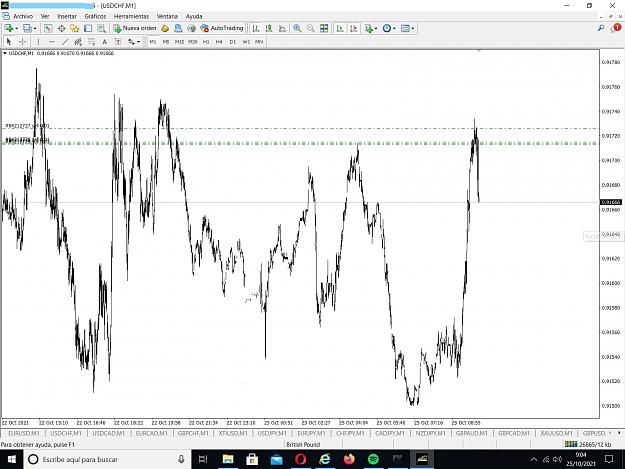Expand the Profiles dropdown arrow

[x=35, y=28]
